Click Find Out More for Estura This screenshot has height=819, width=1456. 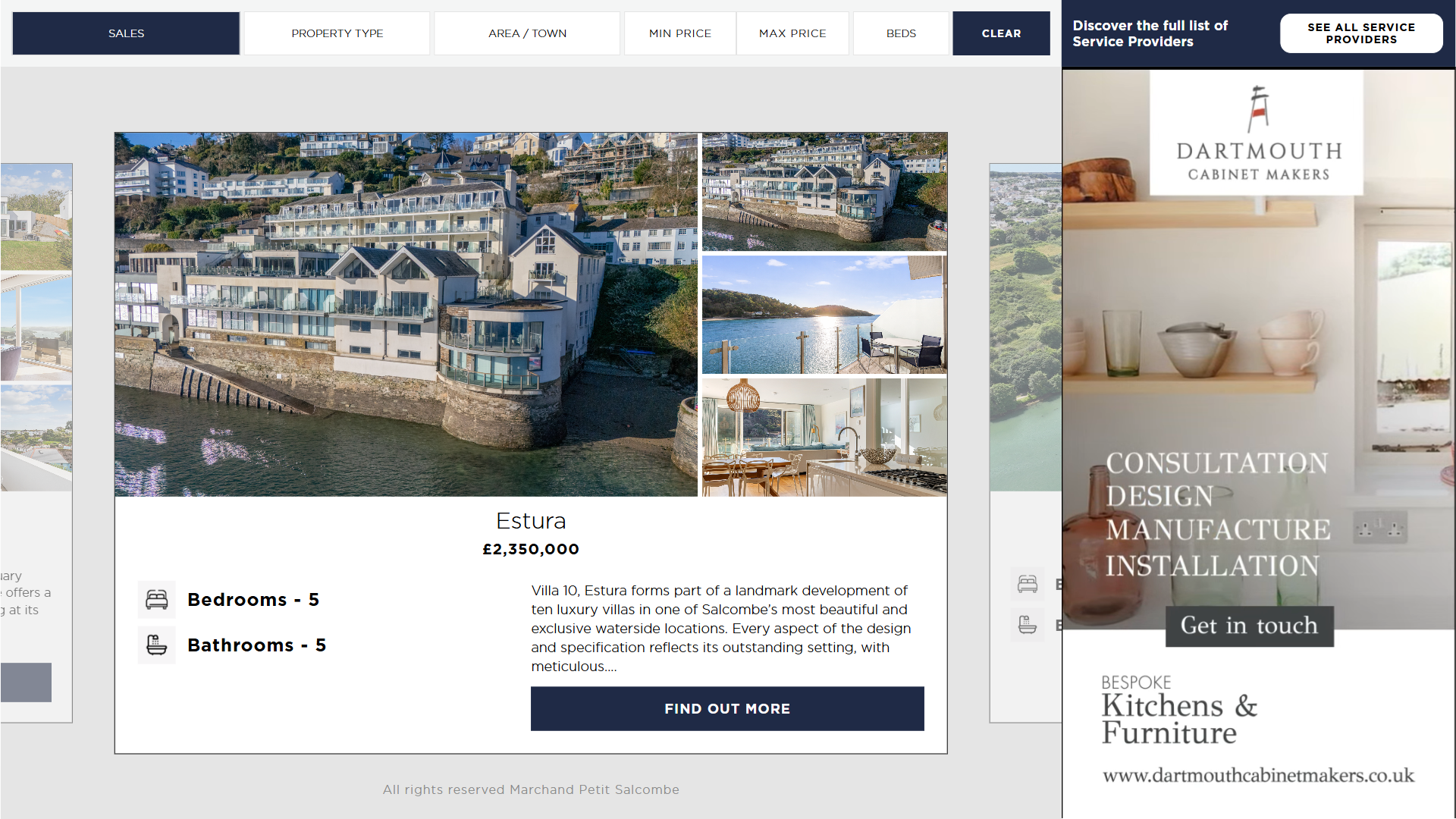(x=727, y=709)
